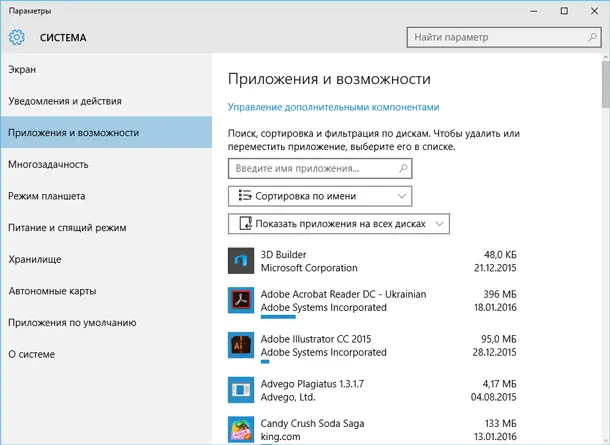Click the disk icon in Показать приложения на всех дисках
610x445 pixels.
pos(245,224)
